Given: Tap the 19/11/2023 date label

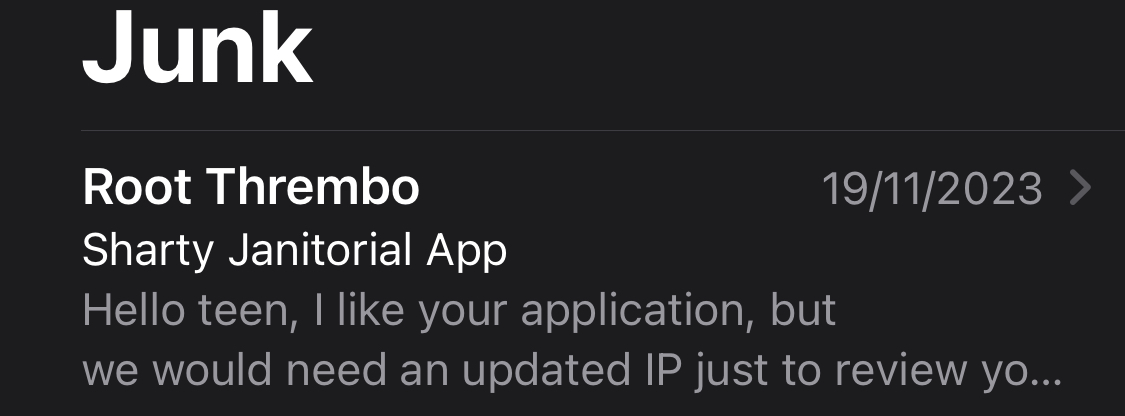Looking at the screenshot, I should tap(931, 189).
